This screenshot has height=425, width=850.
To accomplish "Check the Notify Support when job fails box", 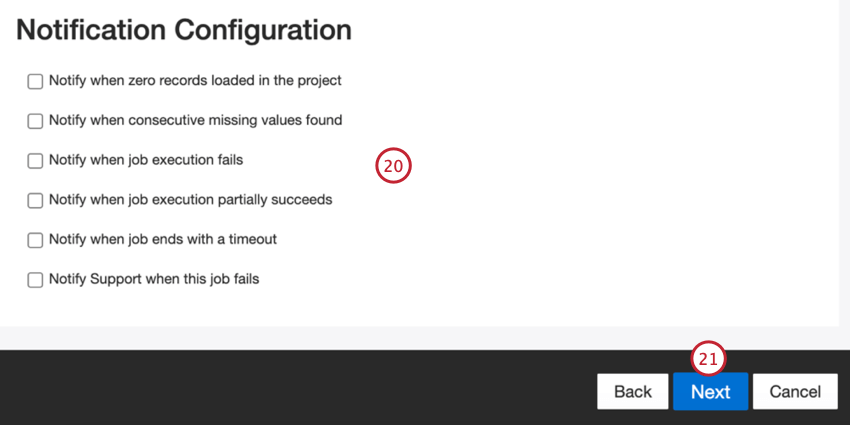I will 35,280.
